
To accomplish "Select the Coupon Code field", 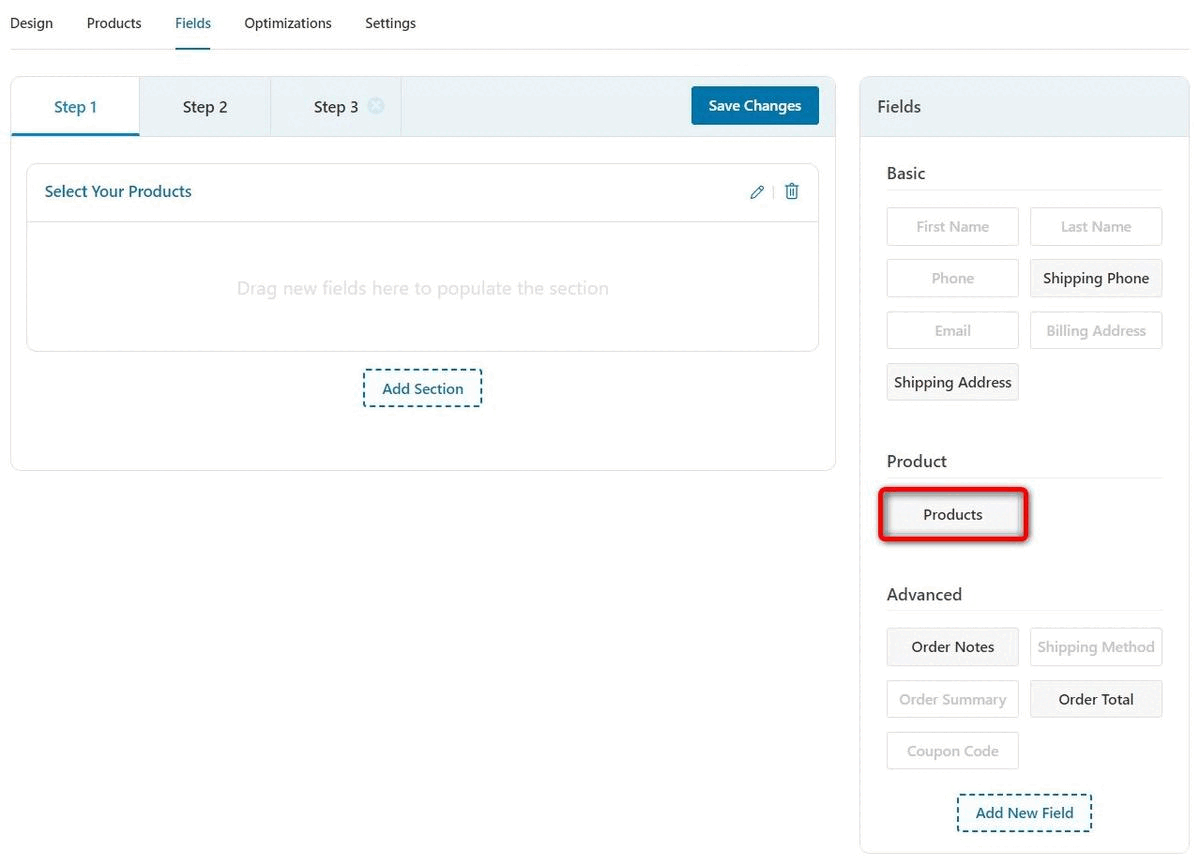I will [953, 751].
